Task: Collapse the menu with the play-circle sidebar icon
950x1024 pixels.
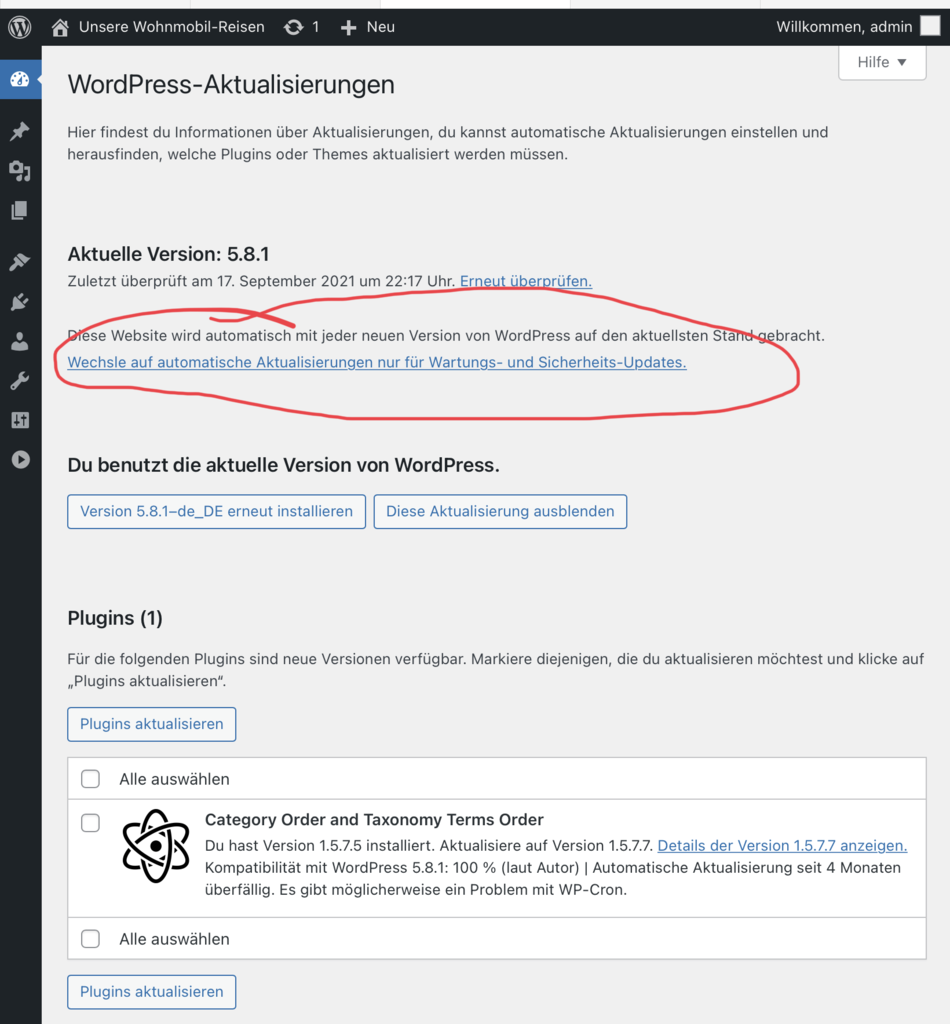Action: tap(20, 460)
